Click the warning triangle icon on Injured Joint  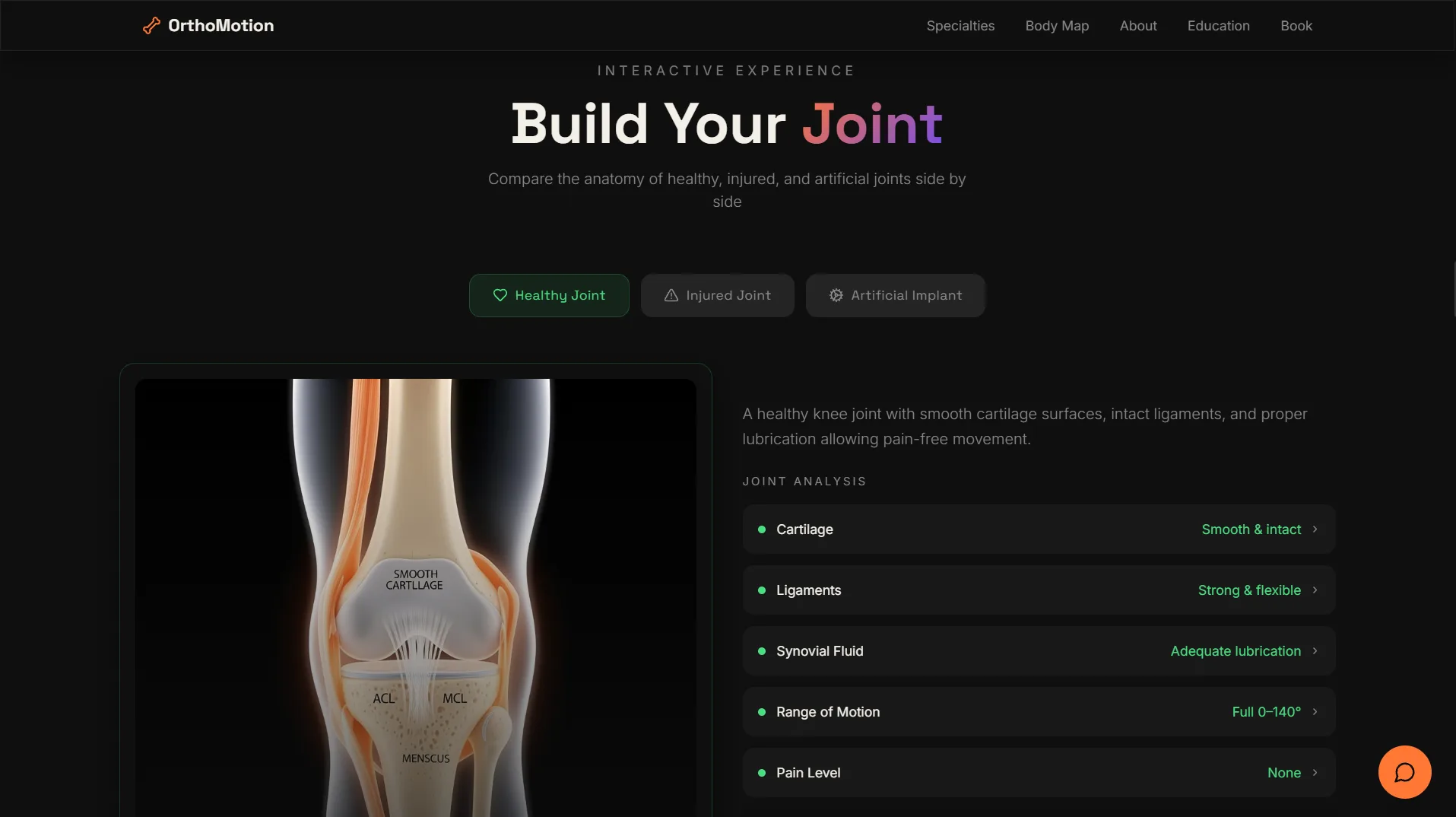pyautogui.click(x=671, y=295)
